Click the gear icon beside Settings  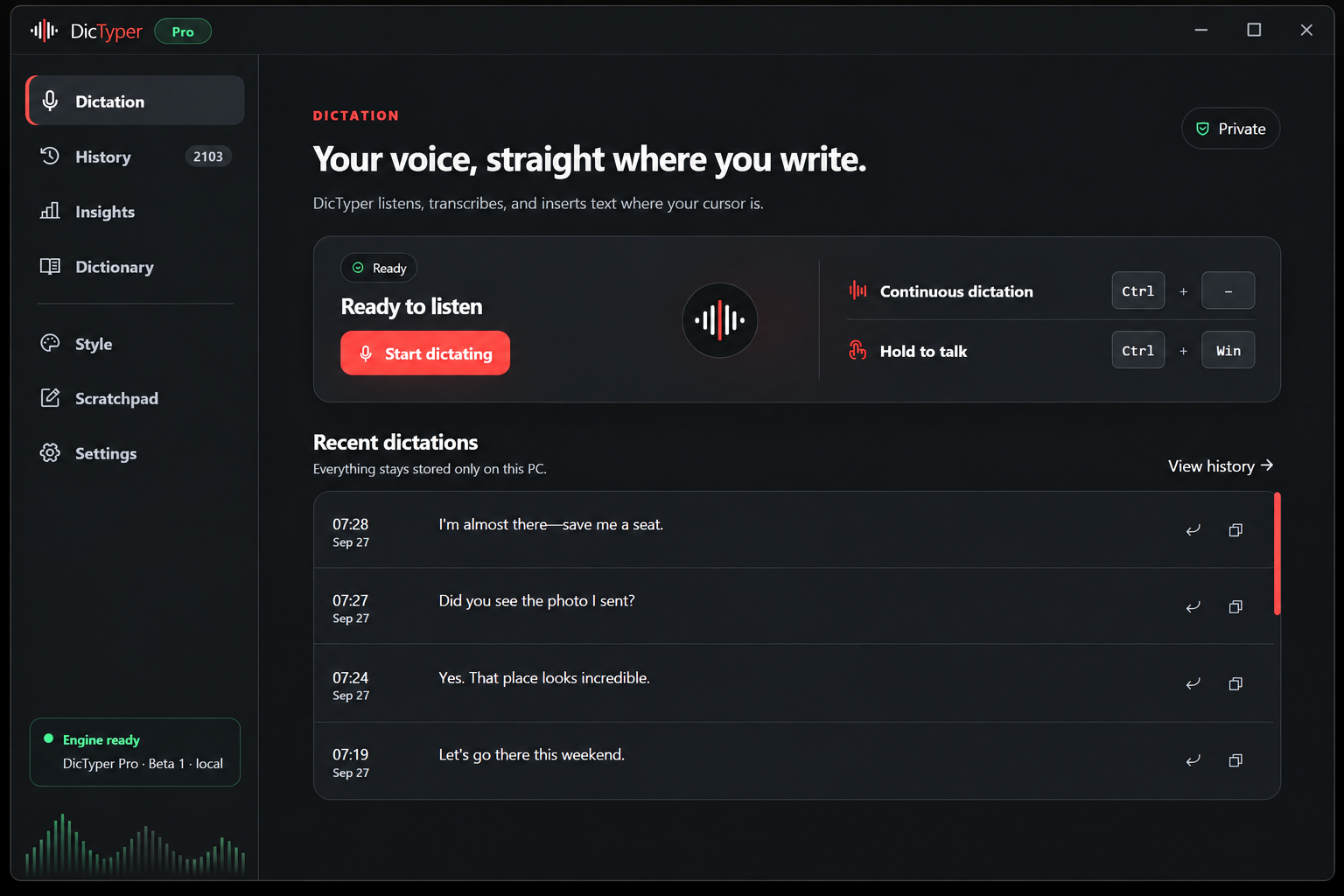tap(50, 452)
